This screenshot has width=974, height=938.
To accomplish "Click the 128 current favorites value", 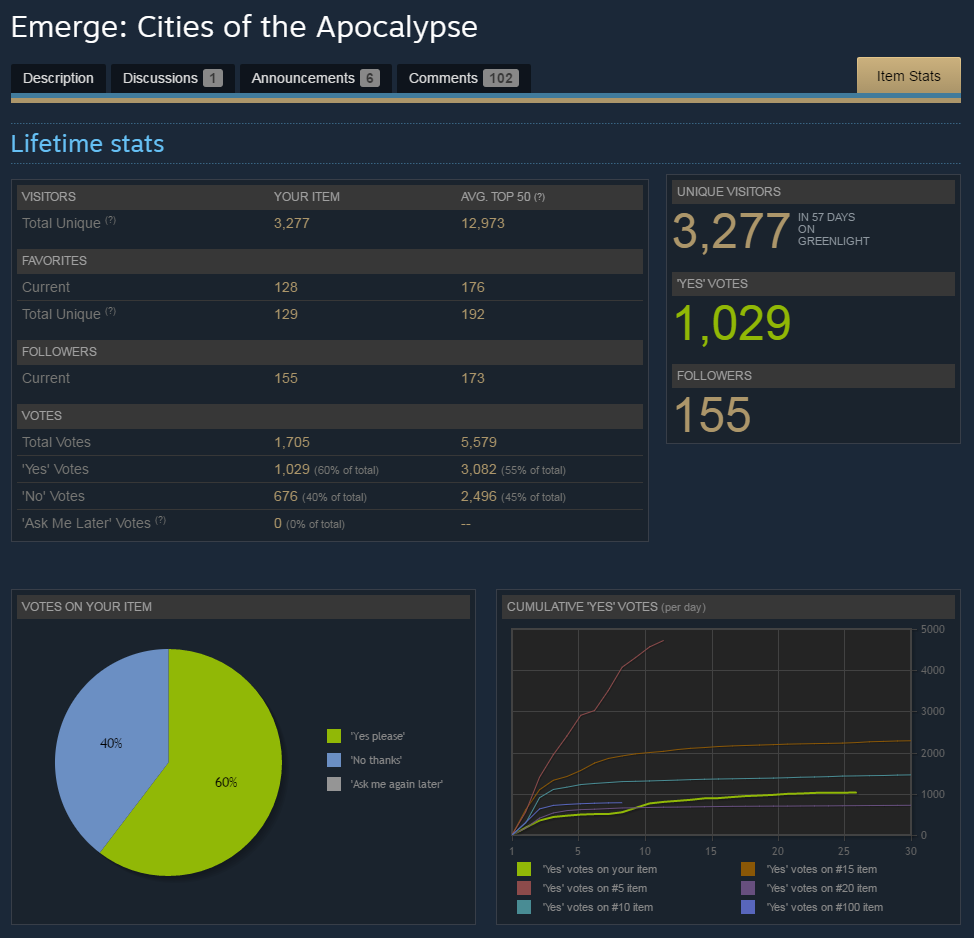I will (x=286, y=288).
